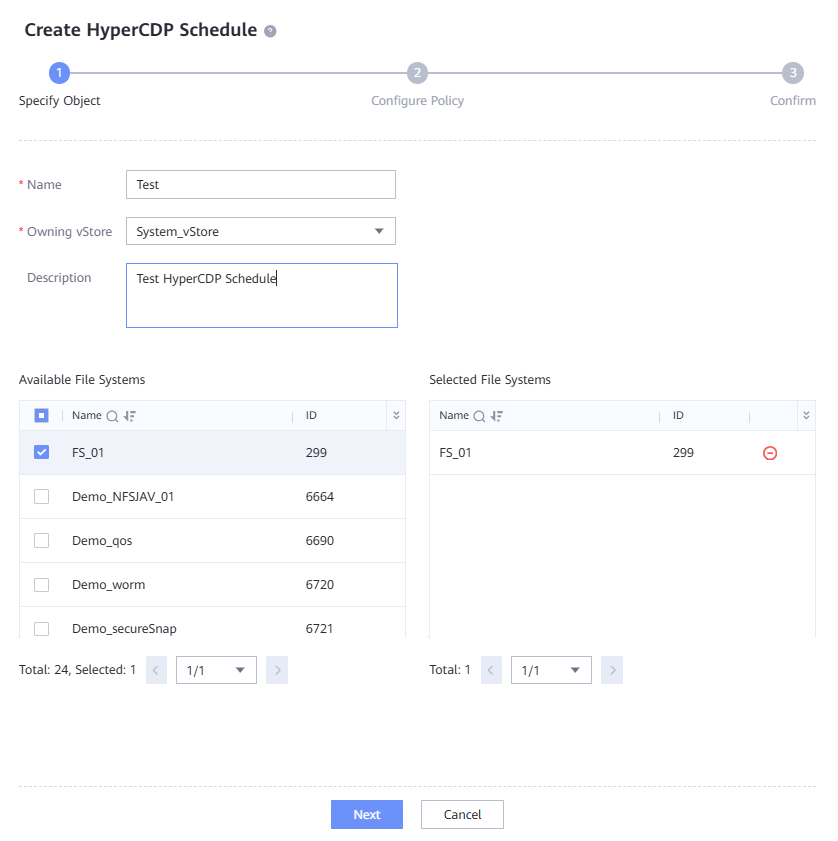The image size is (838, 841).
Task: Click the Cancel button
Action: pos(462,814)
